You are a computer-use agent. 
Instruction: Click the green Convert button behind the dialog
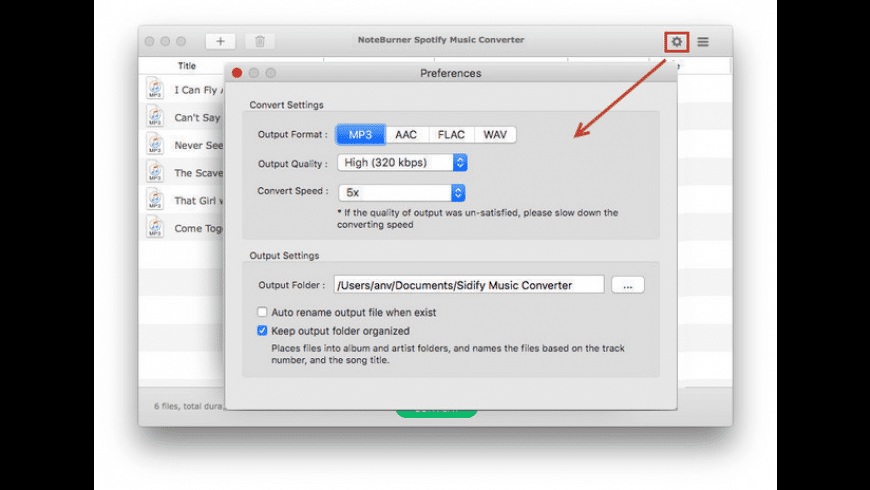point(436,413)
